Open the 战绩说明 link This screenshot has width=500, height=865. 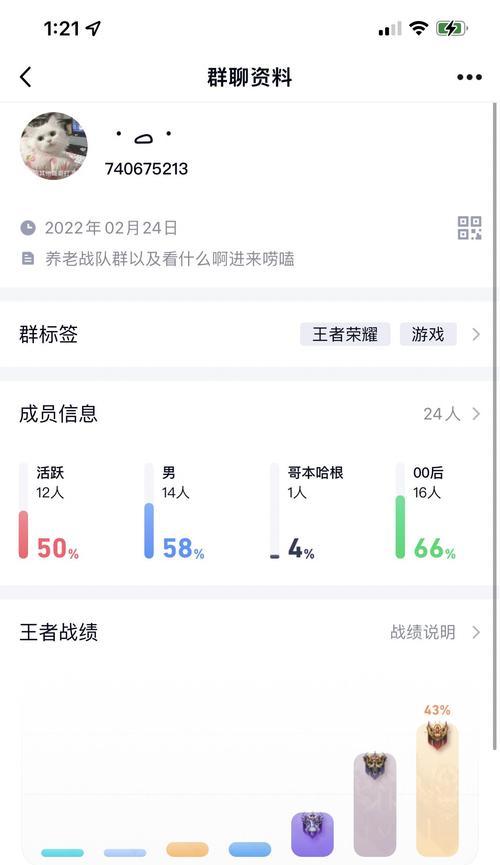423,632
